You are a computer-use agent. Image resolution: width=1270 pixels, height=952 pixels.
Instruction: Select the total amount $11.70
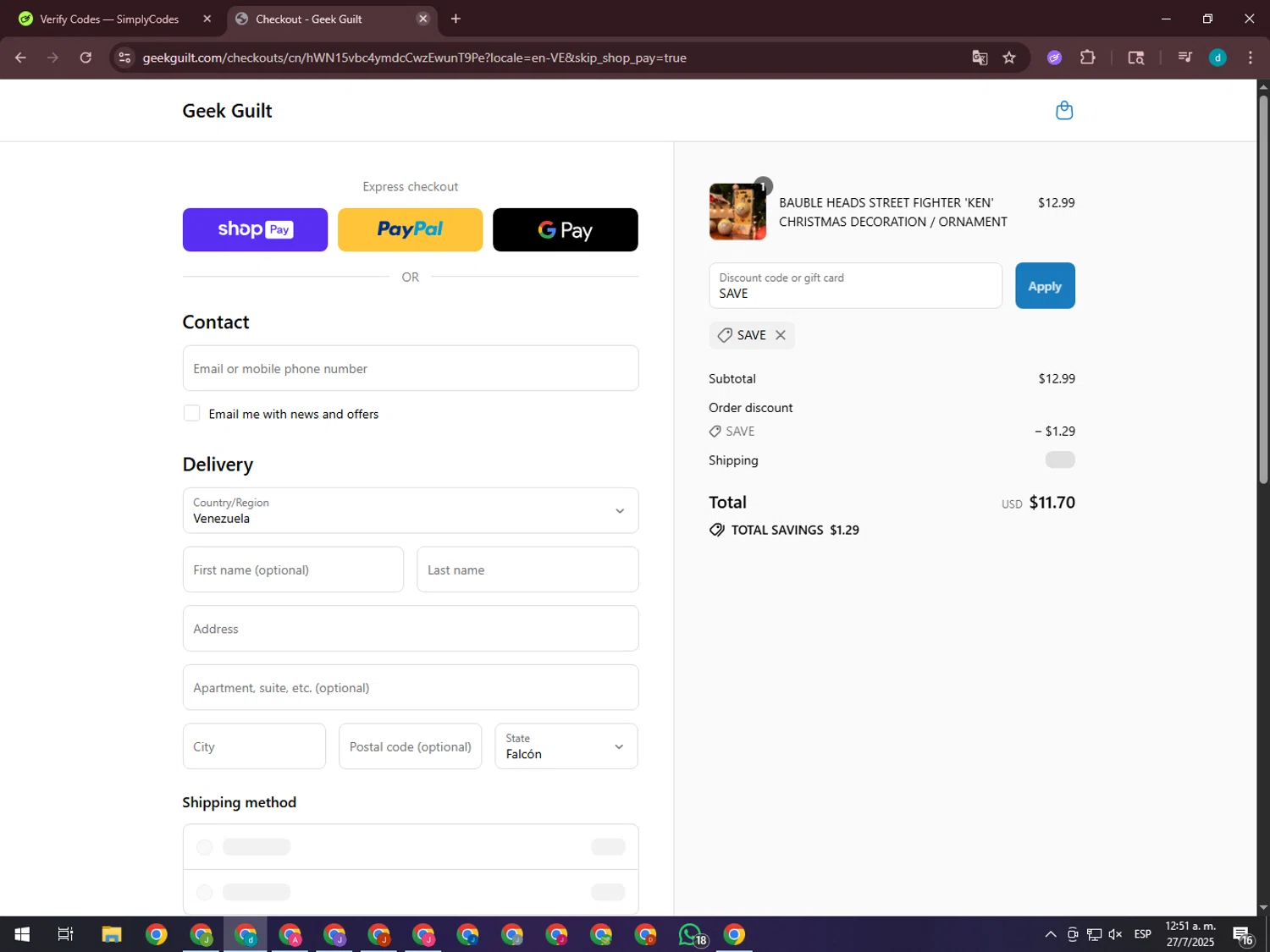tap(1052, 503)
